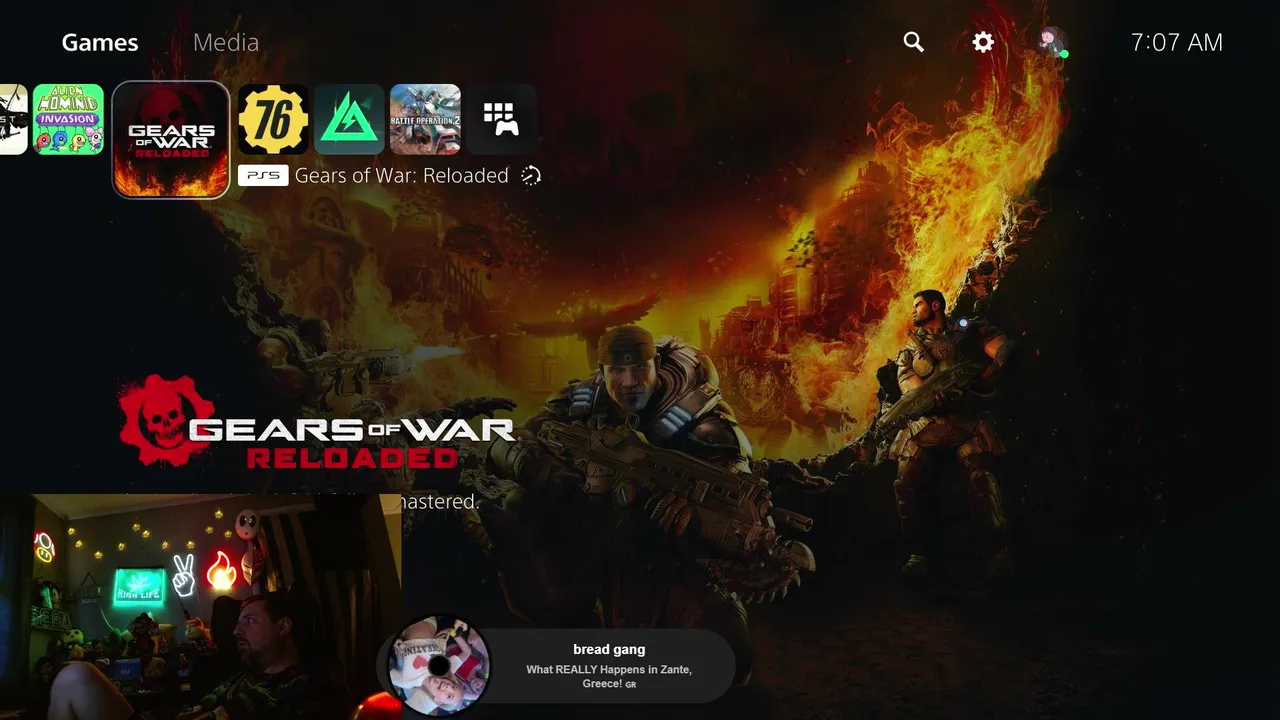Click the 7:07 AM clock
This screenshot has width=1280, height=720.
coord(1177,42)
